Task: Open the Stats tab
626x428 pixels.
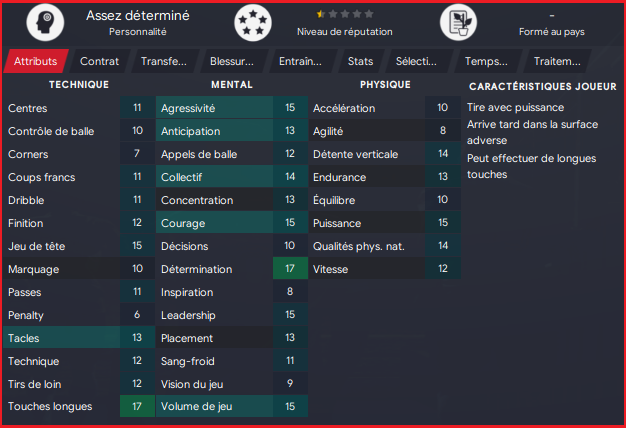Action: click(360, 61)
